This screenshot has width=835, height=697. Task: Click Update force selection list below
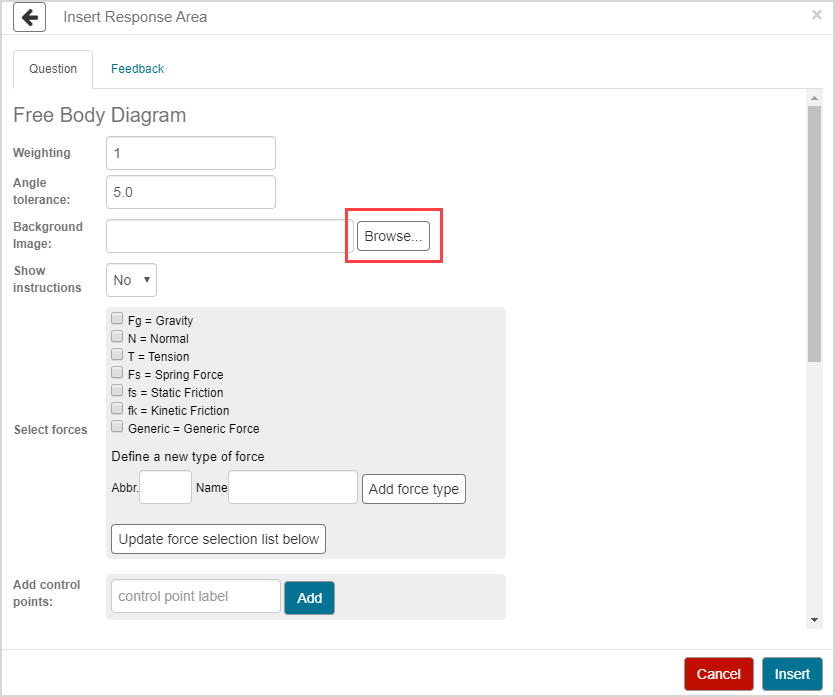218,539
